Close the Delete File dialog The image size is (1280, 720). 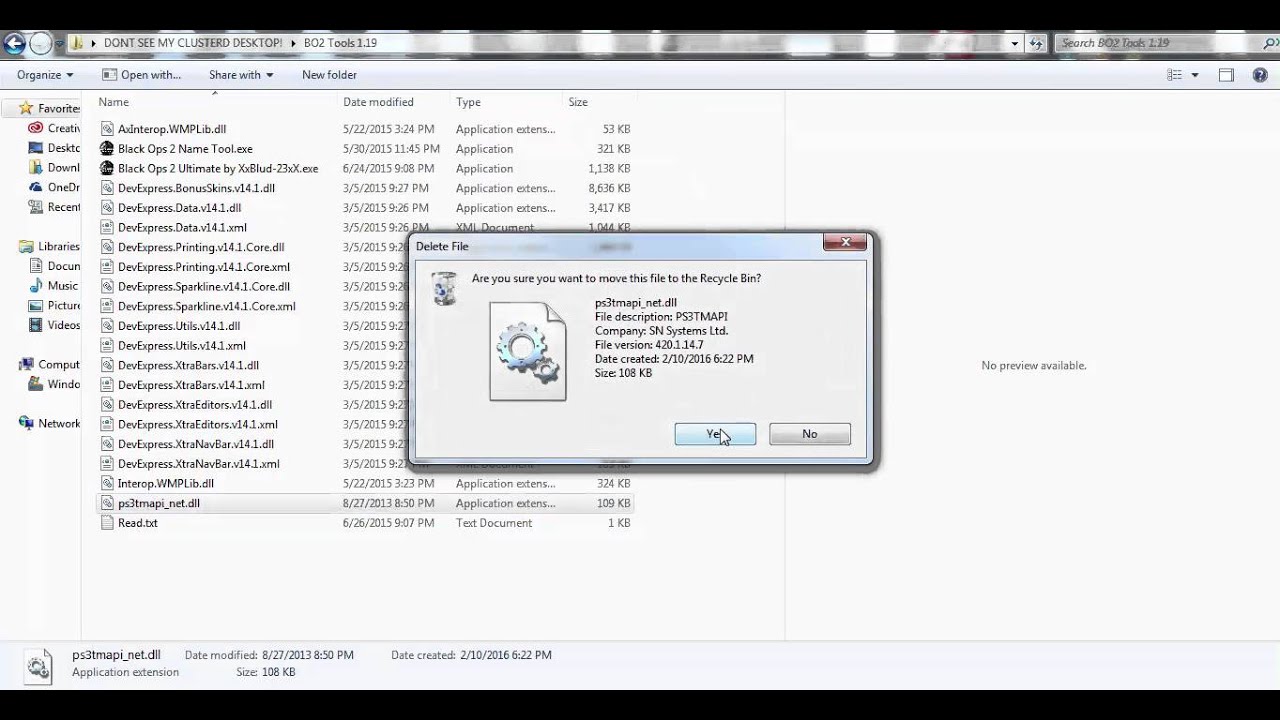(845, 242)
